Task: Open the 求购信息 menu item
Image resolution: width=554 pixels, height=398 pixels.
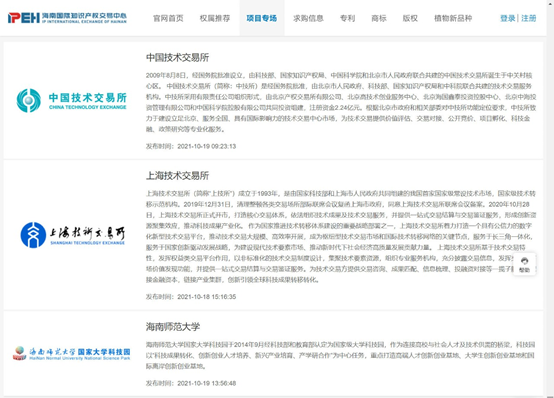Action: click(x=308, y=18)
